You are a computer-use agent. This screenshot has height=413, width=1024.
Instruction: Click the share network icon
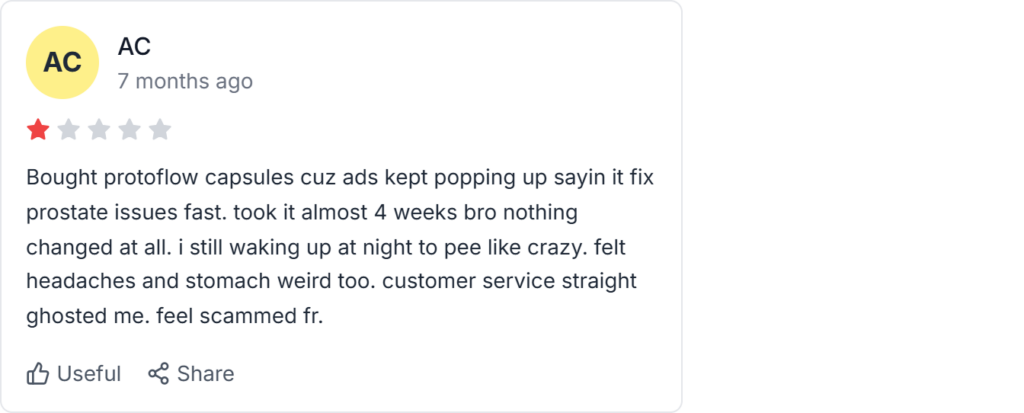coord(158,374)
